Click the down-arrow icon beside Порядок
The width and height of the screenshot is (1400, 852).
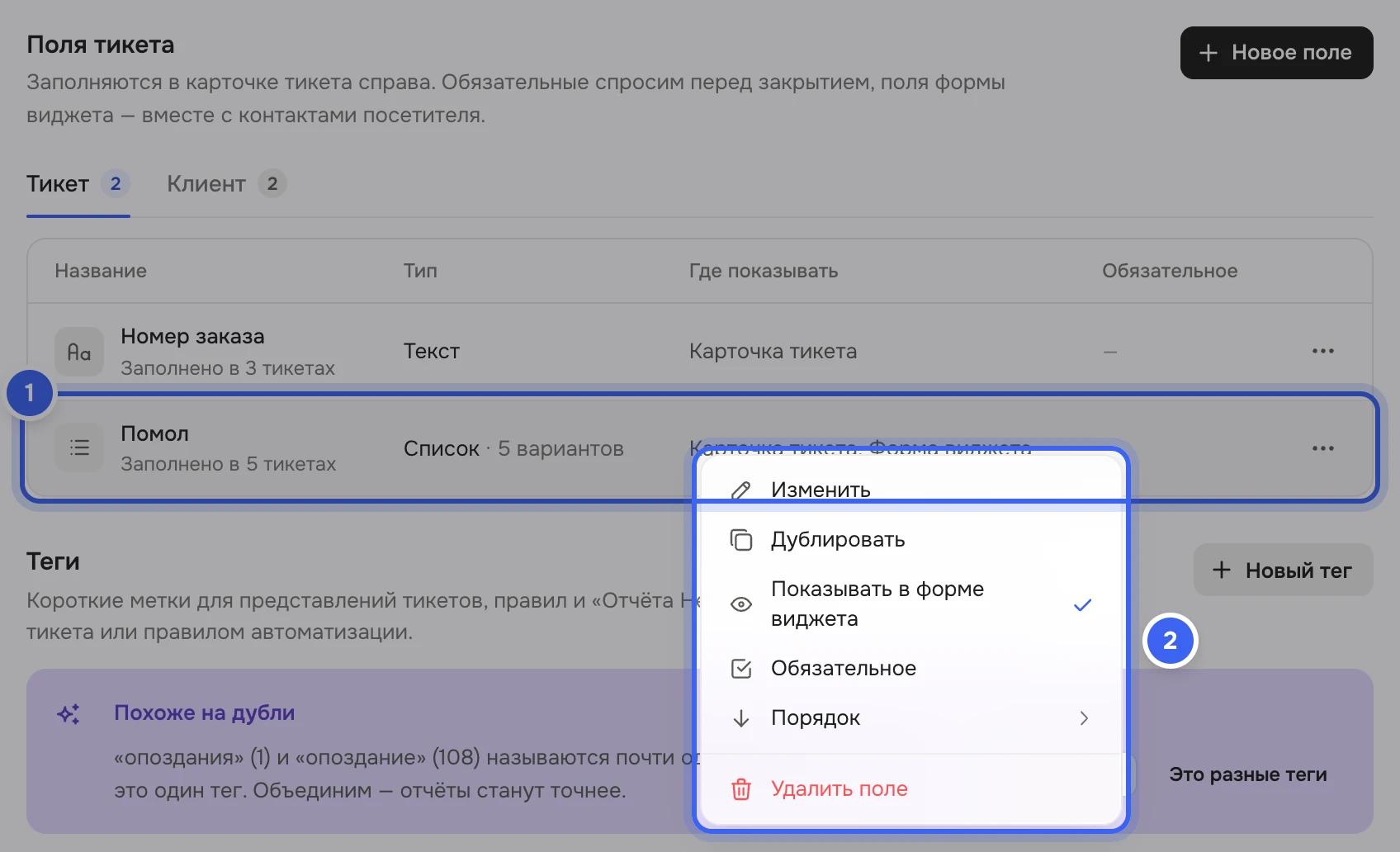coord(741,718)
